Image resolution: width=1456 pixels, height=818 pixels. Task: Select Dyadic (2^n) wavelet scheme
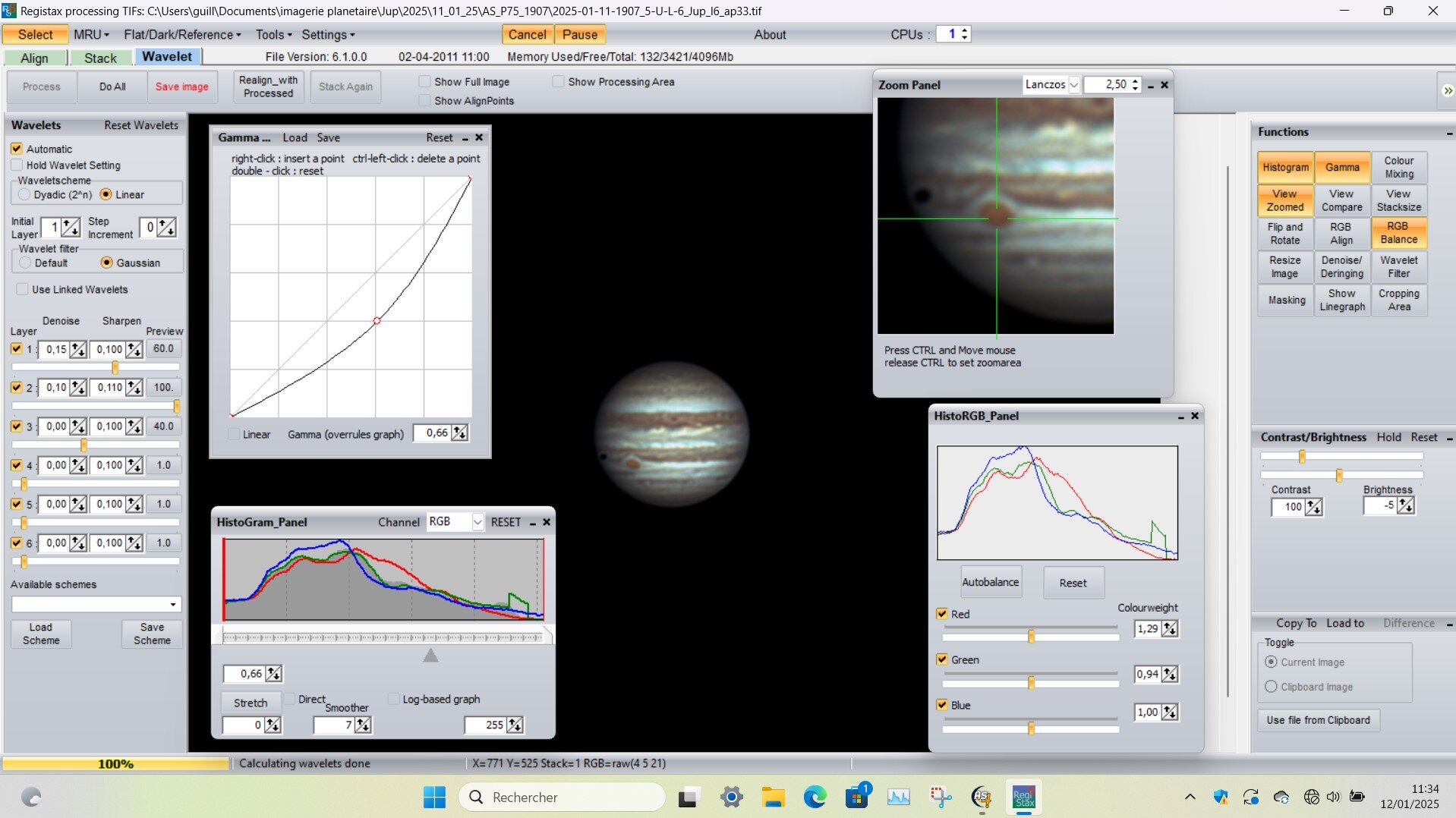point(24,195)
